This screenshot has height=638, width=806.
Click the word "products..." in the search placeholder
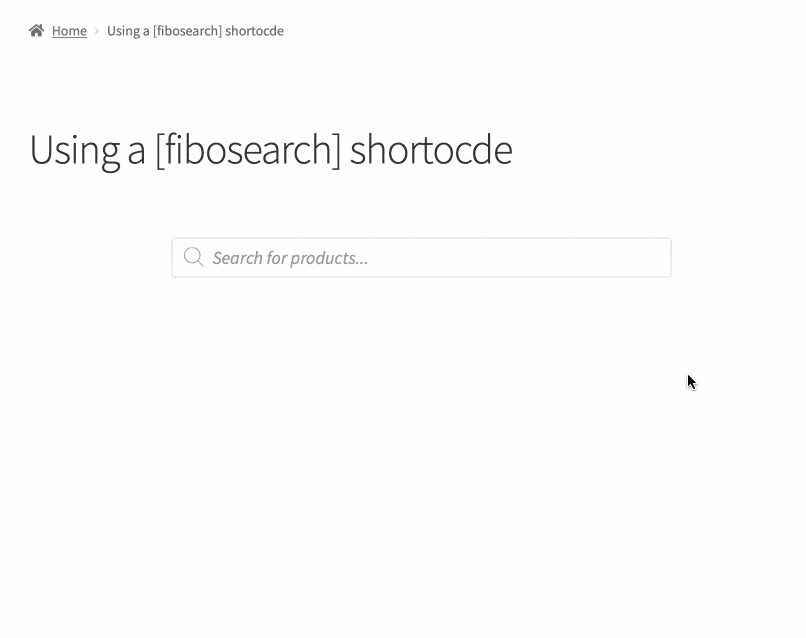329,258
